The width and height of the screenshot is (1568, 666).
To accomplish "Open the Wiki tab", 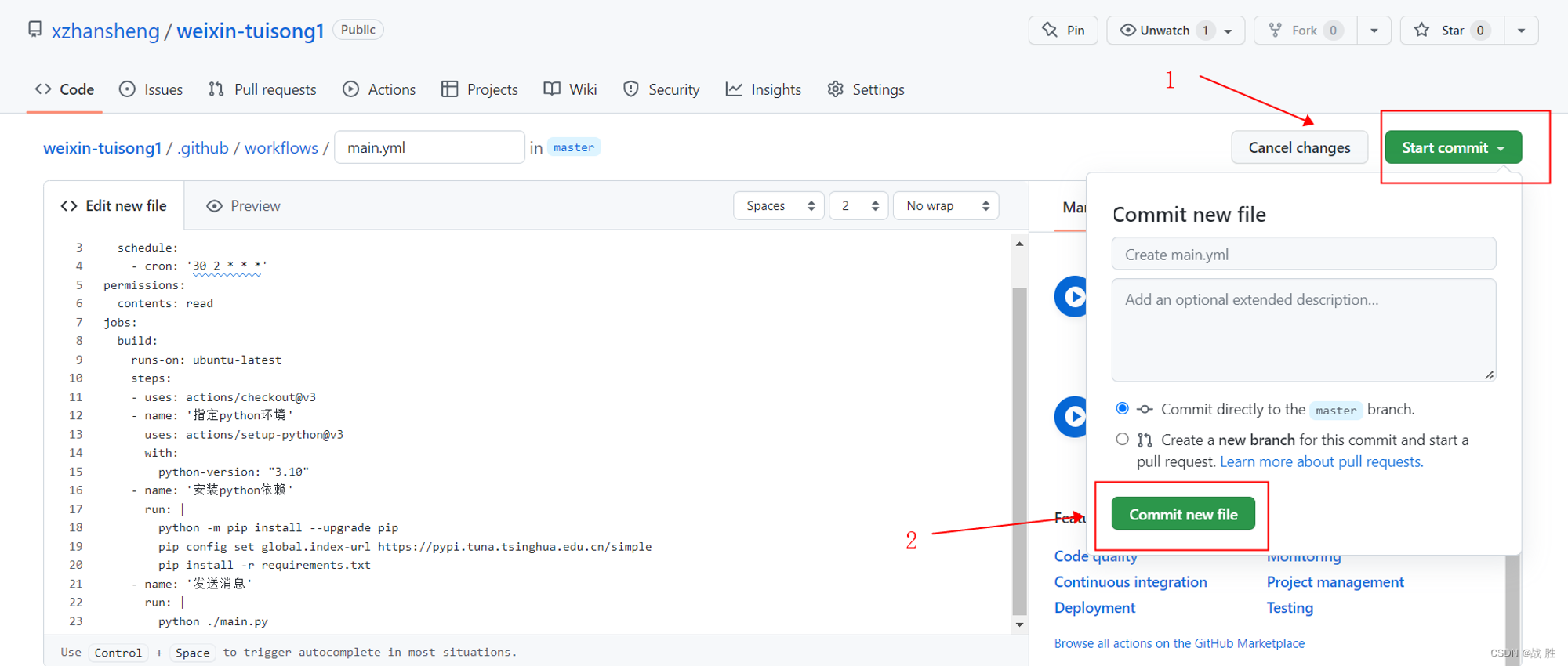I will (570, 89).
